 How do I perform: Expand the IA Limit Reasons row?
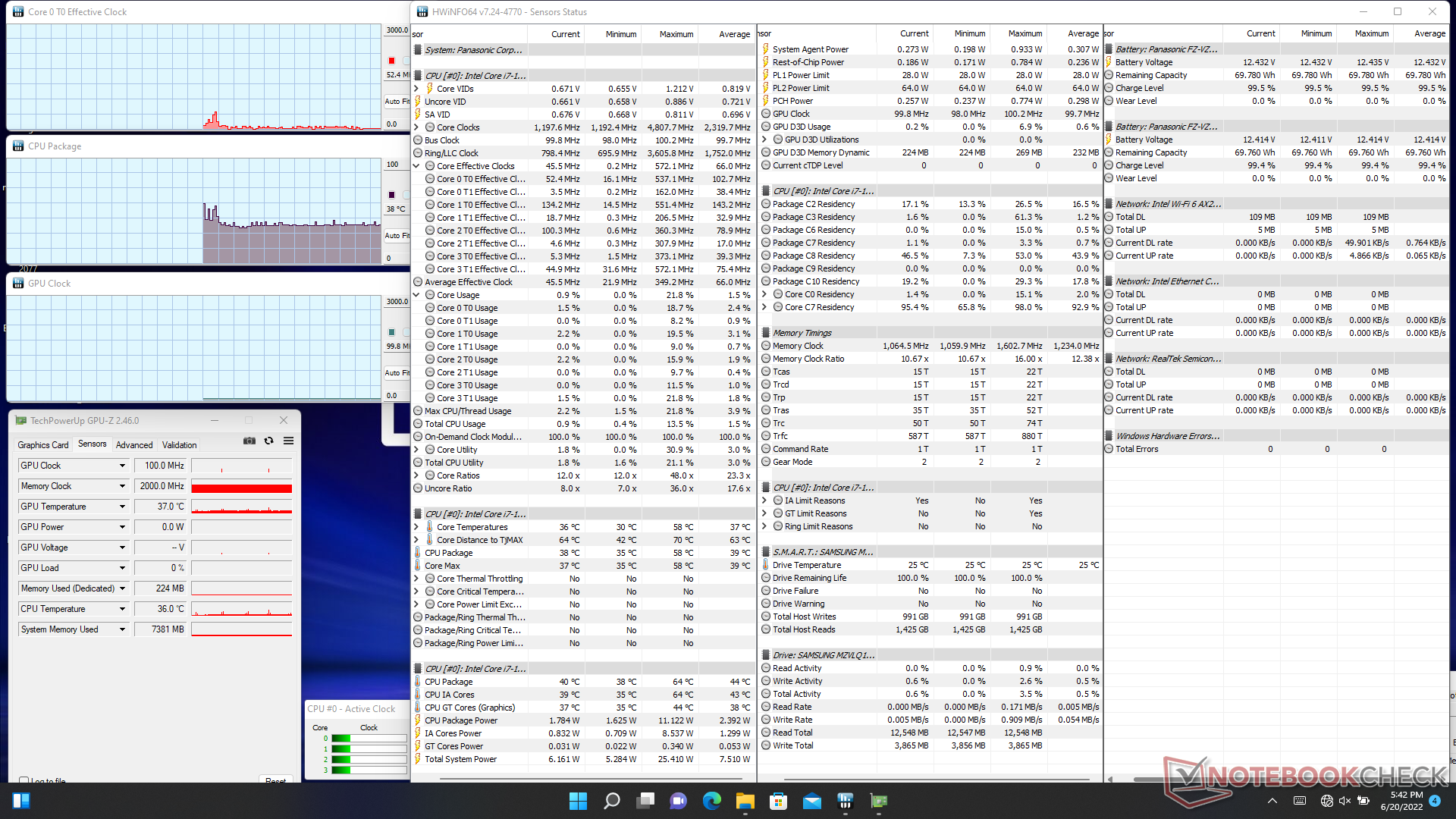tap(764, 500)
